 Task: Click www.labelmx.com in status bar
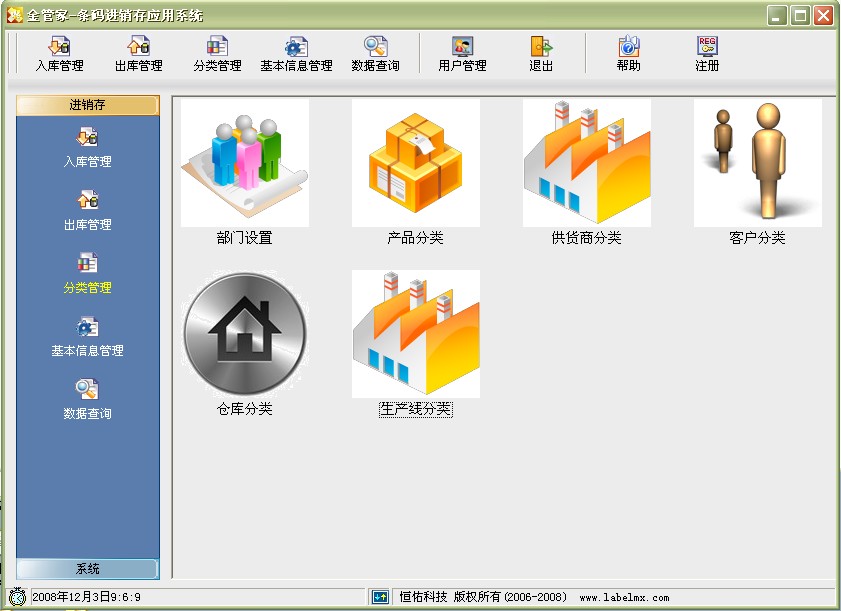(x=624, y=597)
